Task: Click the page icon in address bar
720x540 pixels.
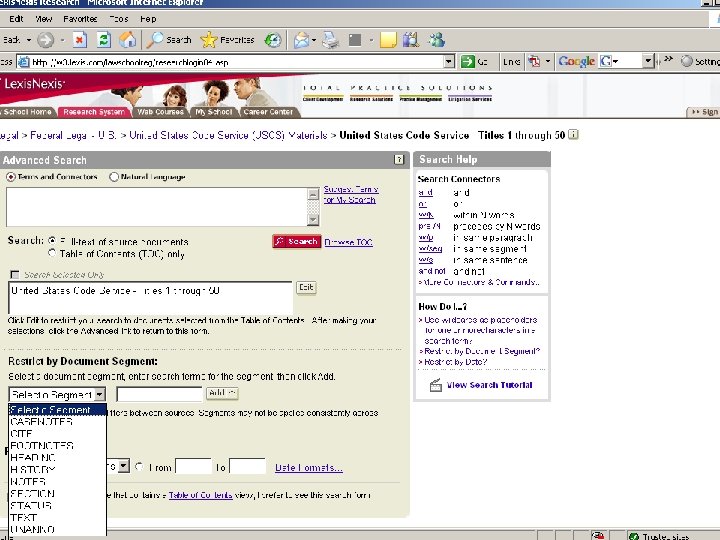Action: (23, 62)
